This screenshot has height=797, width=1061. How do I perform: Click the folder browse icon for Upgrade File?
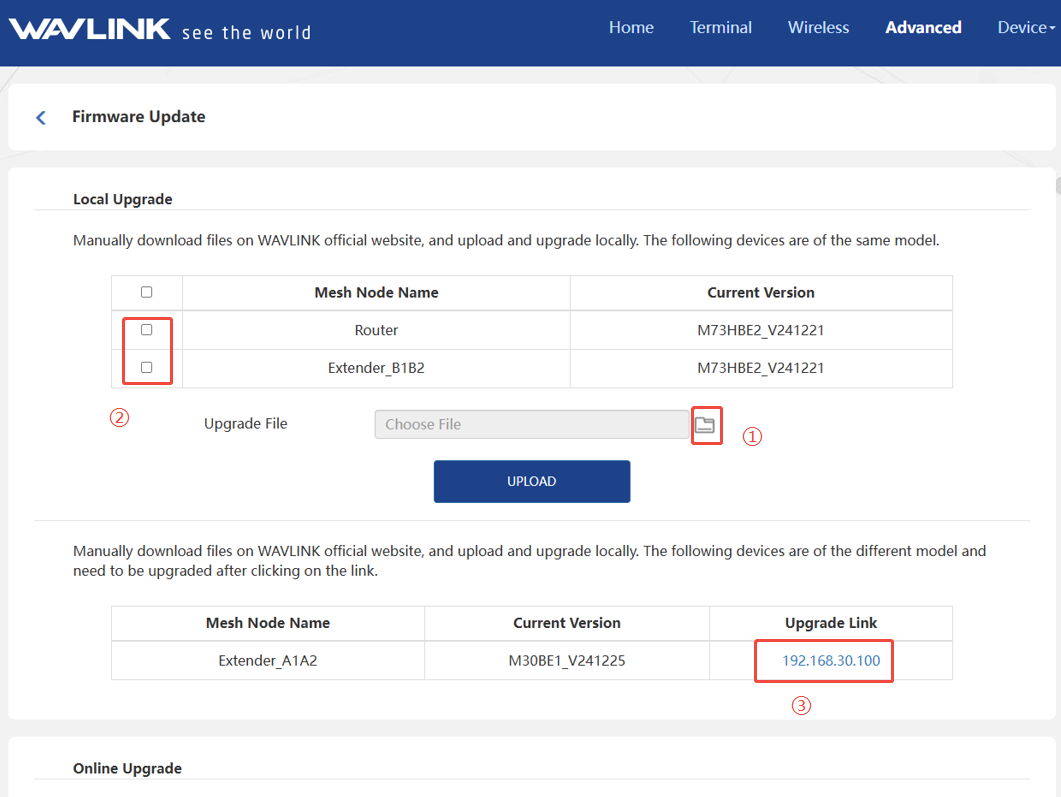click(x=706, y=425)
